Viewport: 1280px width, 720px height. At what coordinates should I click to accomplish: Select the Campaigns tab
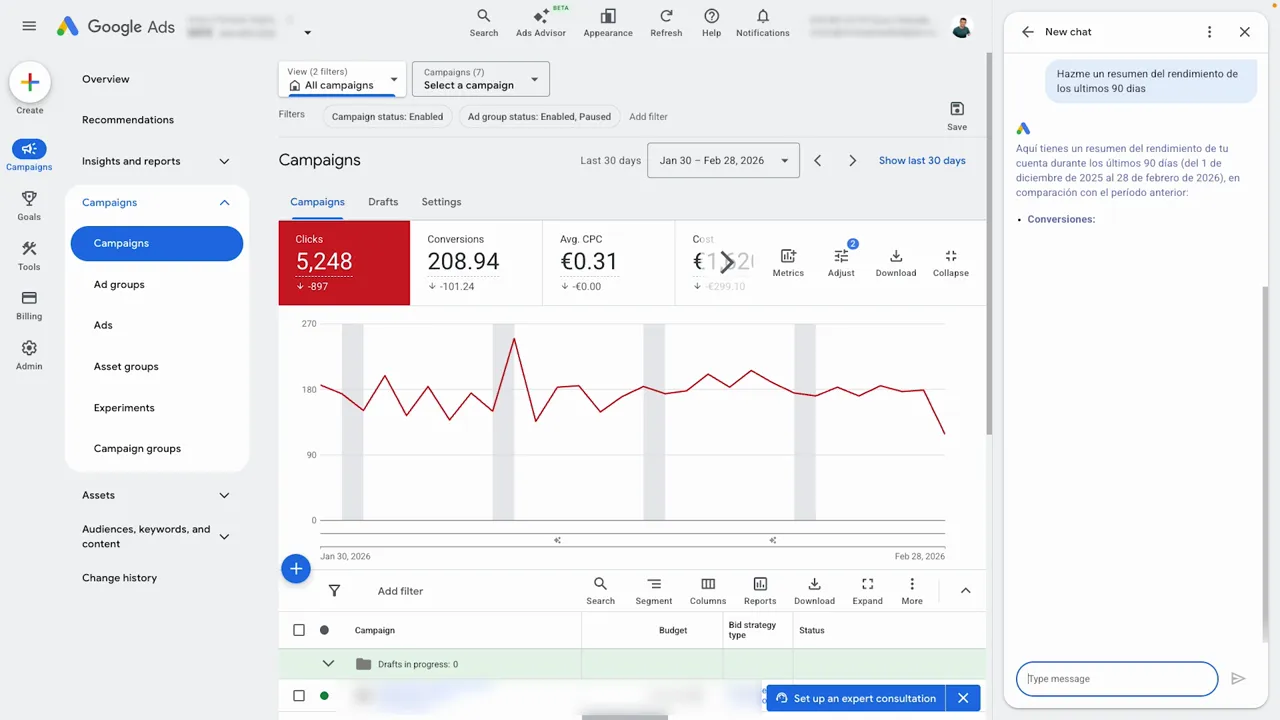point(317,202)
